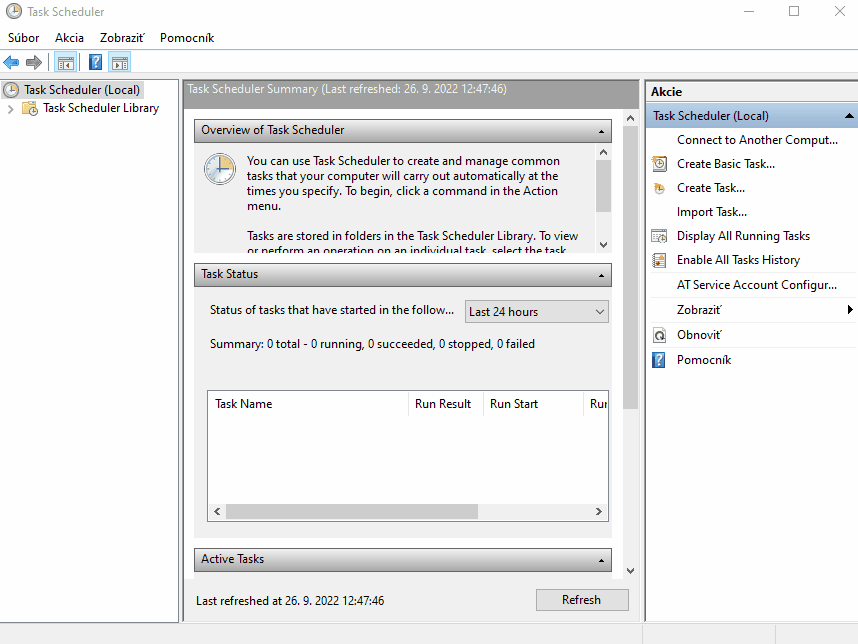The width and height of the screenshot is (858, 644).
Task: Click AT Service Account Configuration action
Action: pos(757,285)
